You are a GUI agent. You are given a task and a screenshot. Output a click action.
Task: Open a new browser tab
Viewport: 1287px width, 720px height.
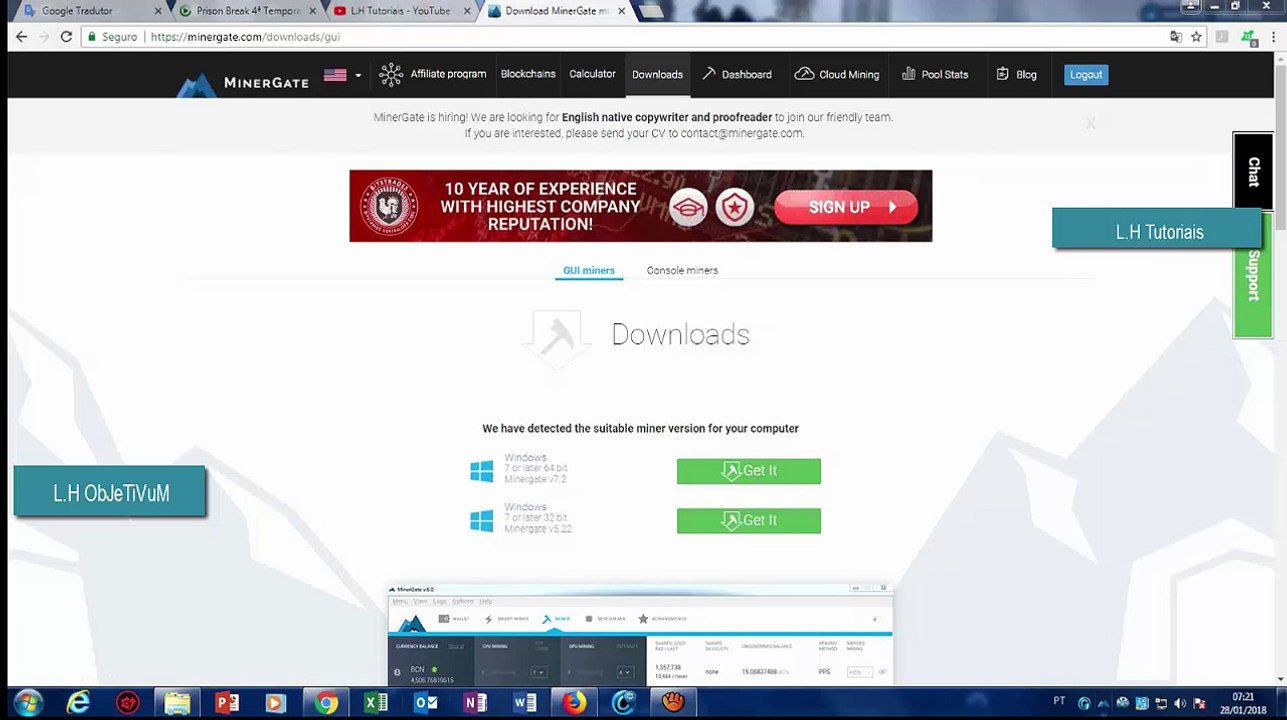click(651, 11)
